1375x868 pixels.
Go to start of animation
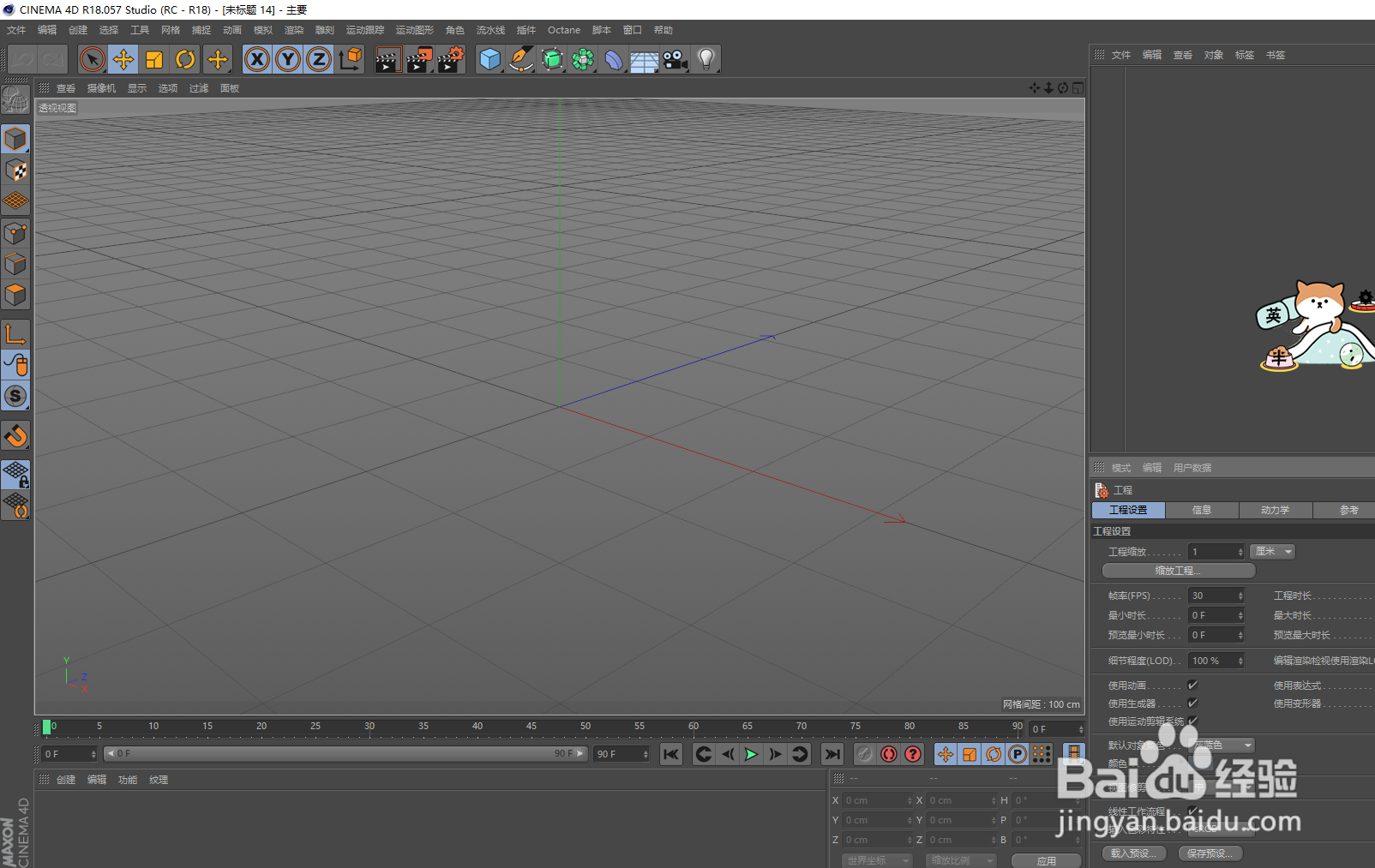(x=671, y=754)
